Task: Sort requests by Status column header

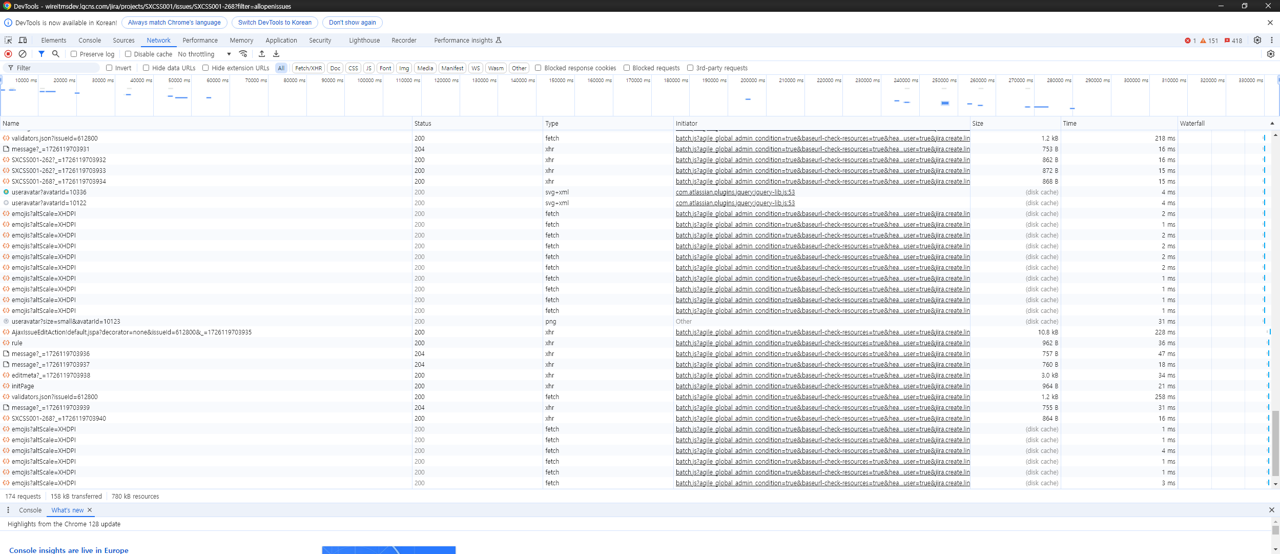Action: (477, 123)
